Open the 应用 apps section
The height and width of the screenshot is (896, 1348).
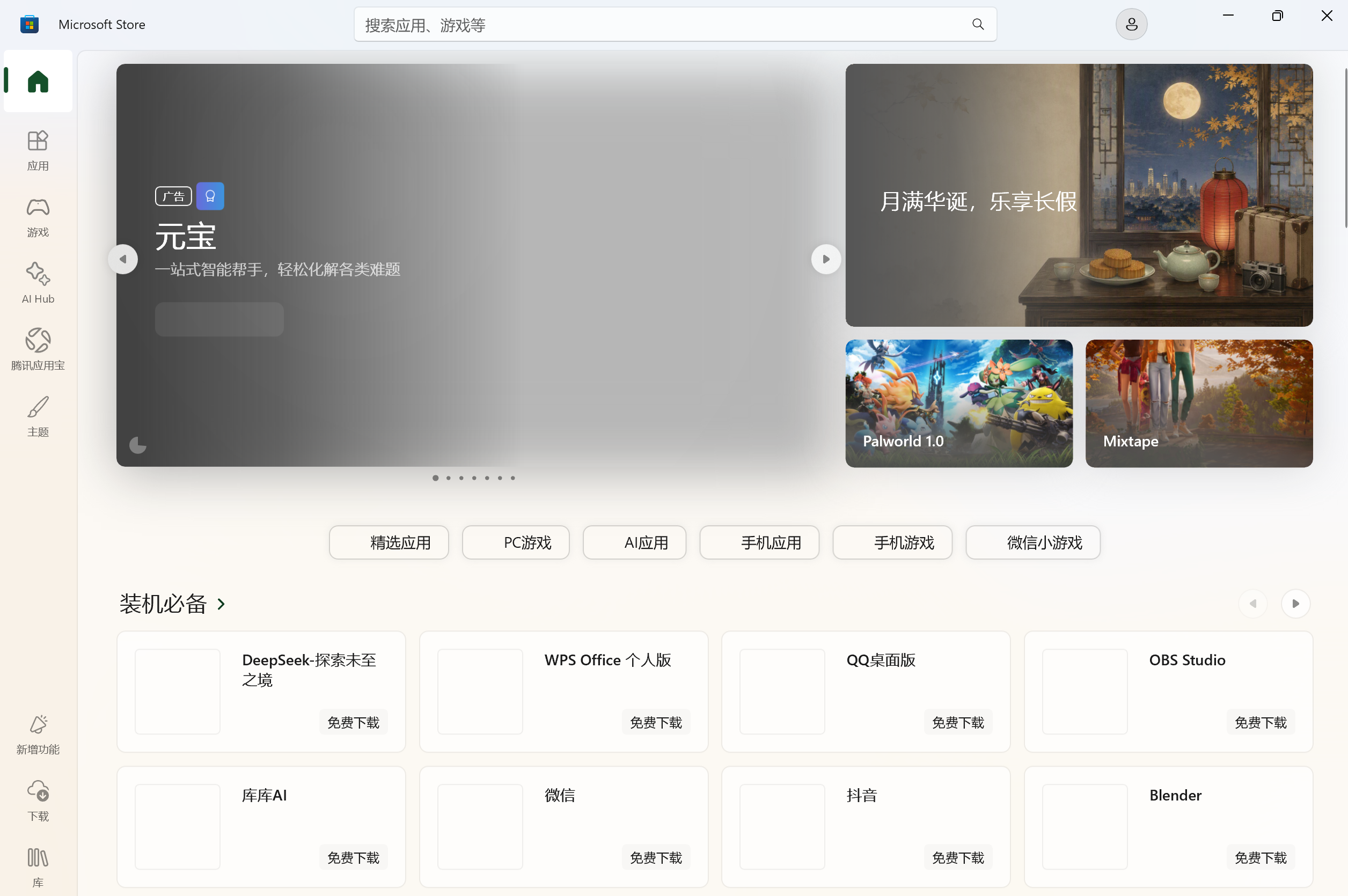pos(38,151)
